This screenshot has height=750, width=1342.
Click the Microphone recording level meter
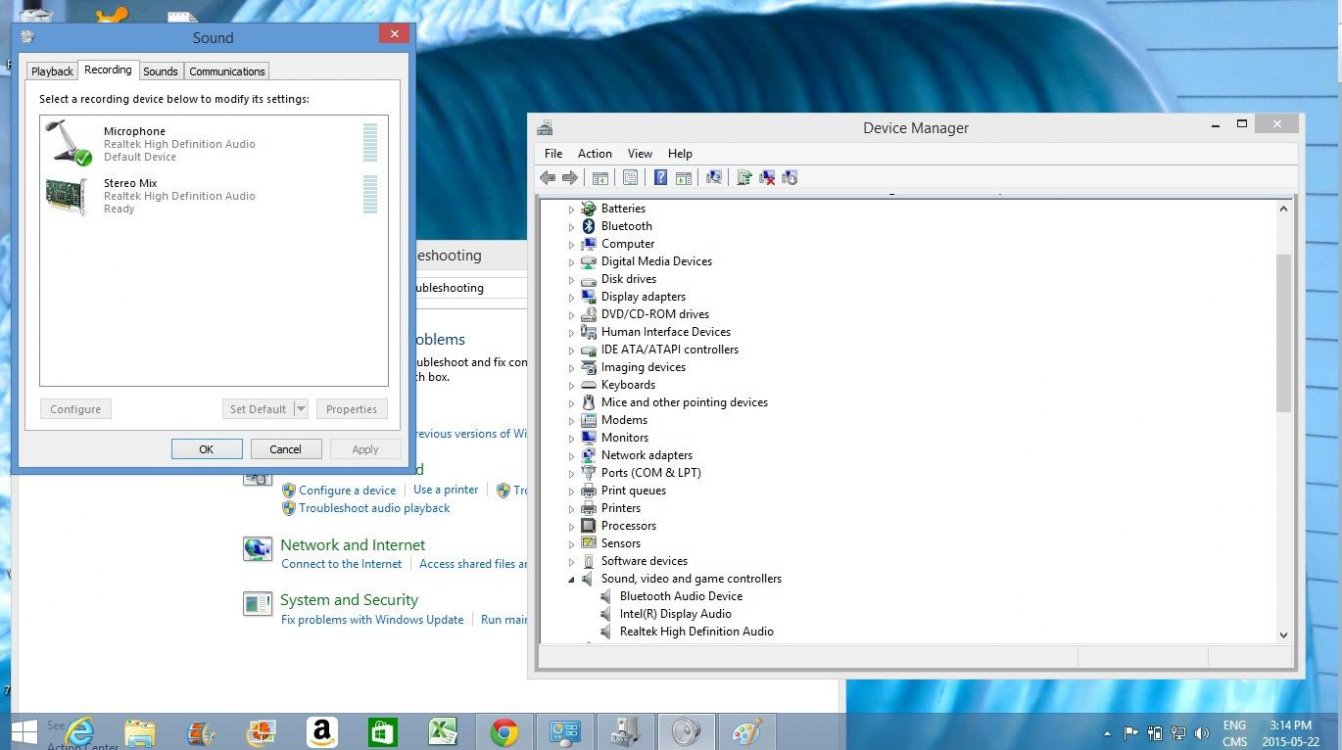(371, 140)
